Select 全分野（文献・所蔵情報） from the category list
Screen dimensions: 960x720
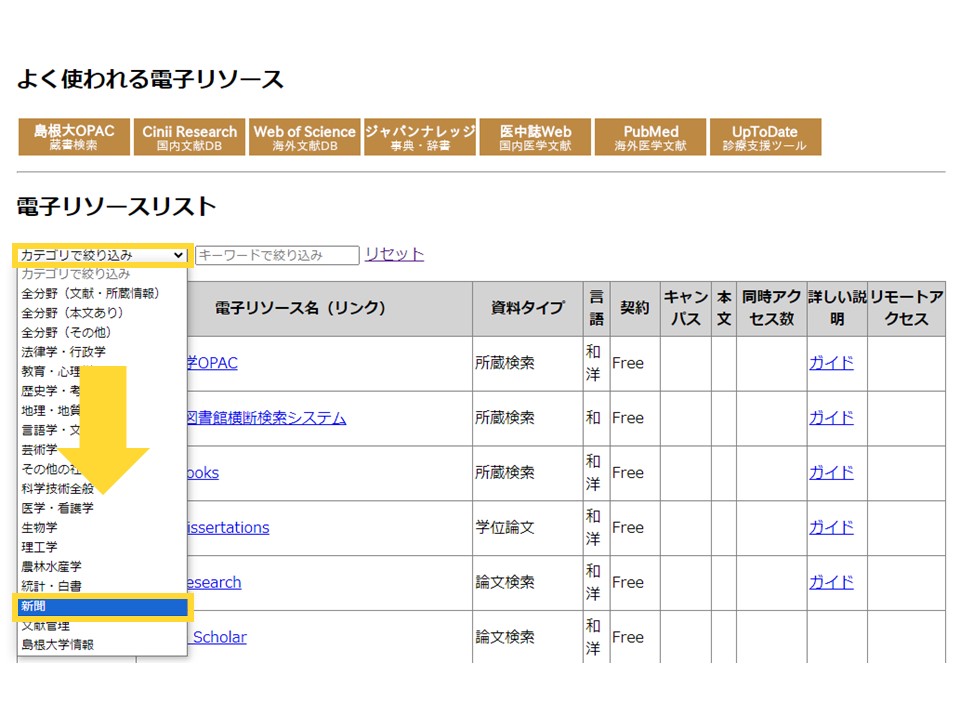click(102, 293)
